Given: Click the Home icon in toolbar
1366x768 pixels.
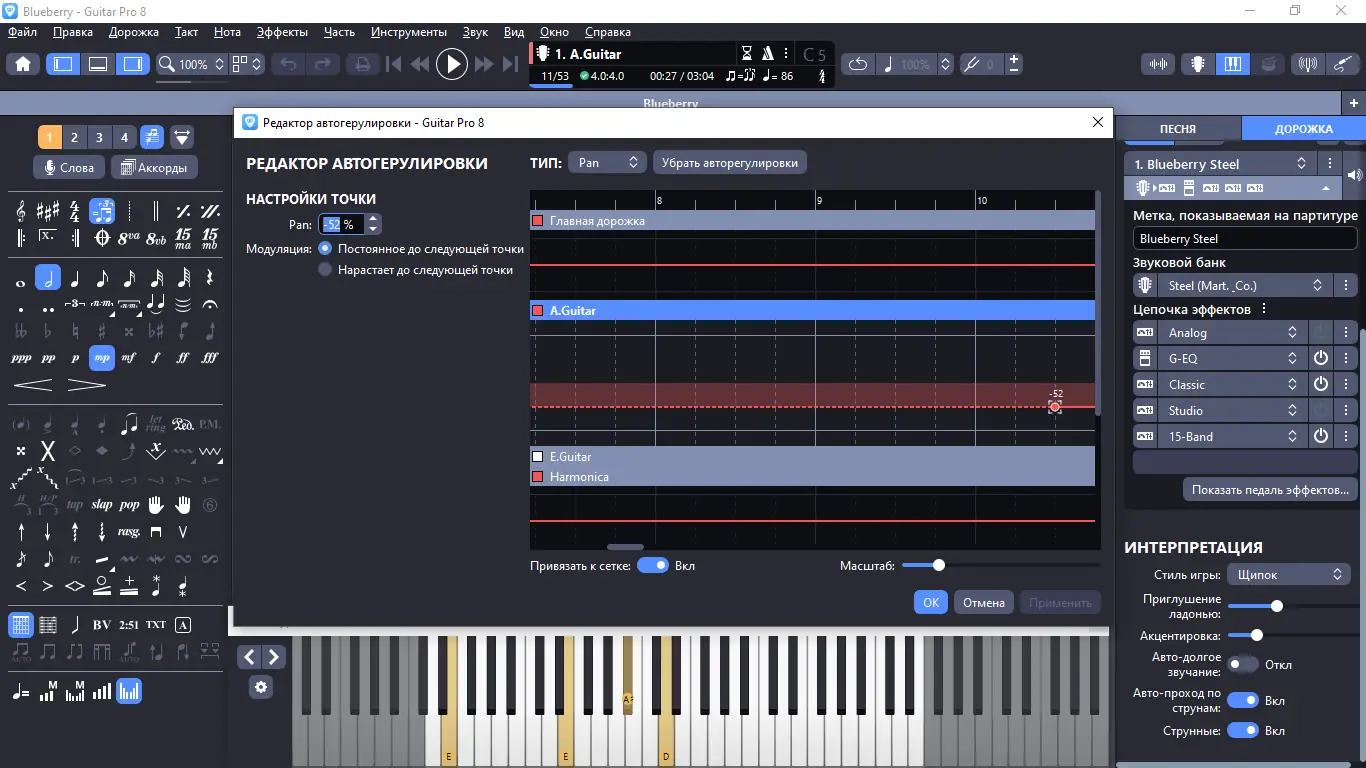Looking at the screenshot, I should click(23, 64).
